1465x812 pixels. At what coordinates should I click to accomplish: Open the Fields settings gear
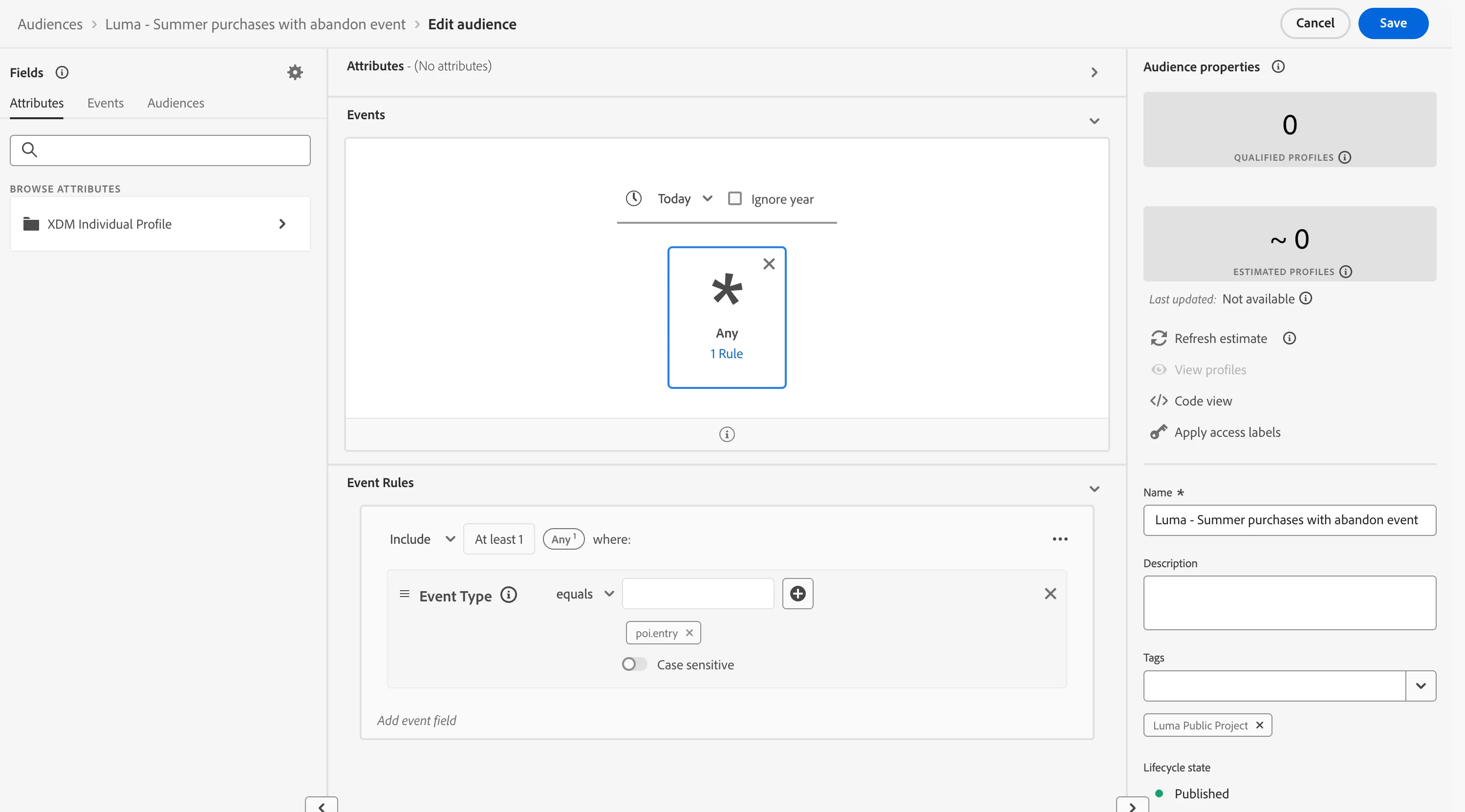pyautogui.click(x=295, y=72)
